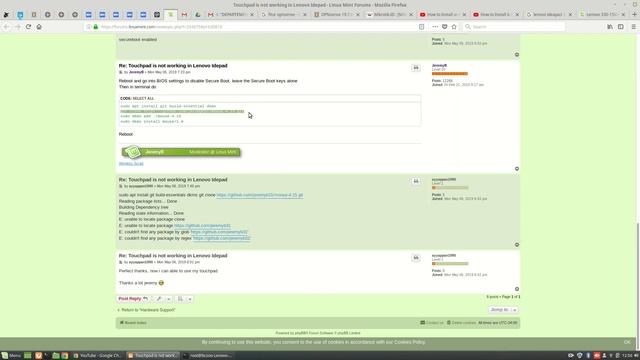640x360 pixels.
Task: Open the root terminal taskbar window
Action: click(209, 356)
